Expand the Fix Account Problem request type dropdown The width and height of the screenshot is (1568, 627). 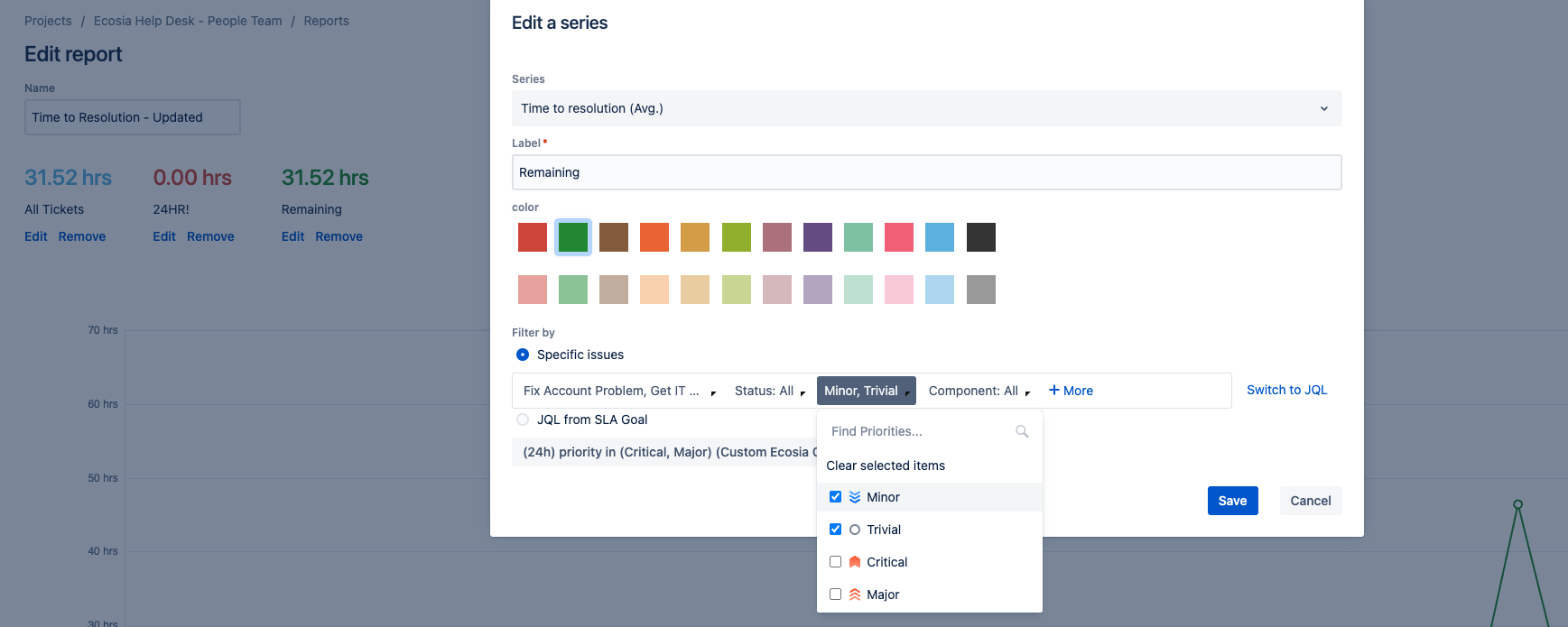(x=619, y=391)
